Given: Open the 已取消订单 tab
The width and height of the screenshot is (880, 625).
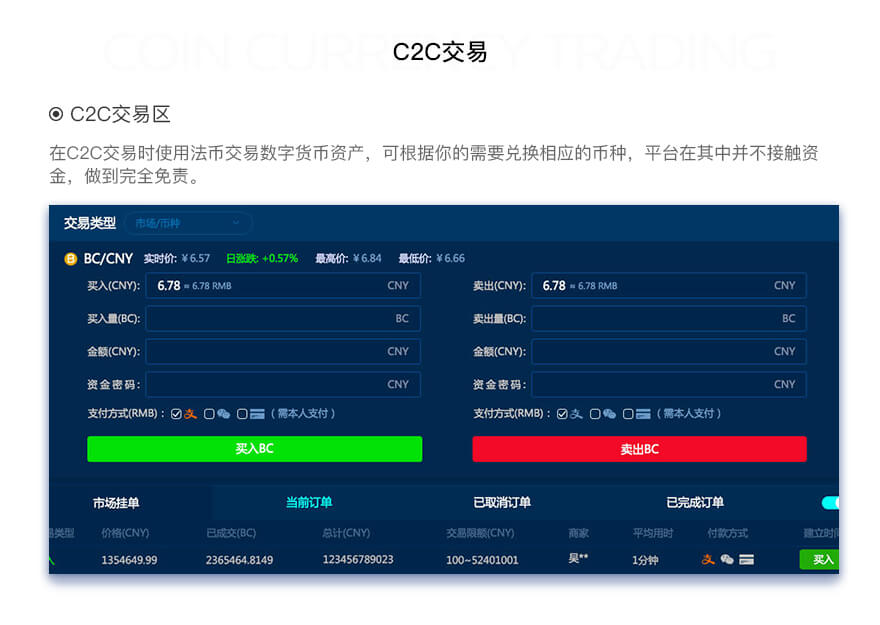Looking at the screenshot, I should pos(505,503).
